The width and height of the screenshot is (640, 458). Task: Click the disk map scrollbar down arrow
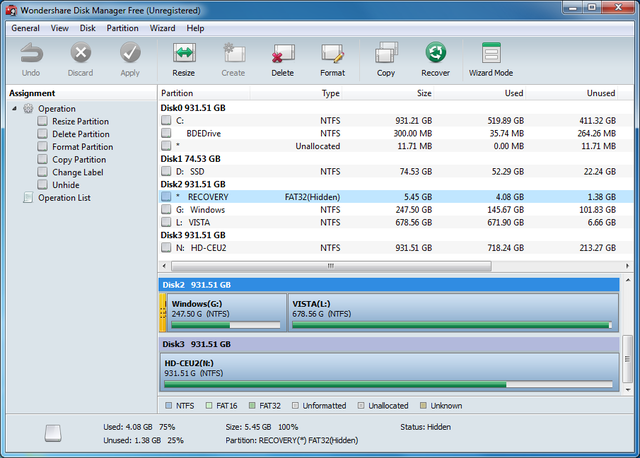coord(628,390)
